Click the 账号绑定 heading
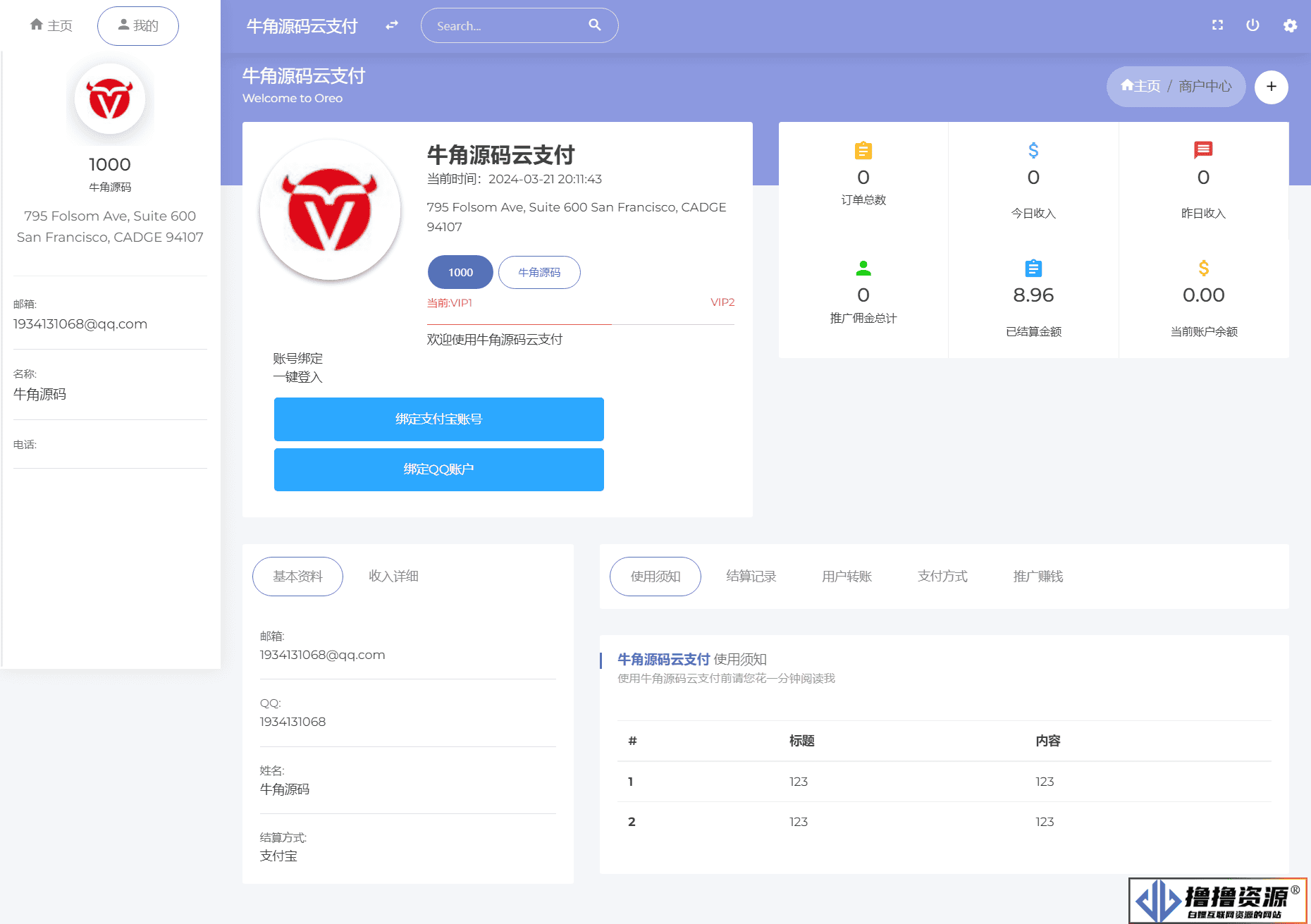 298,359
